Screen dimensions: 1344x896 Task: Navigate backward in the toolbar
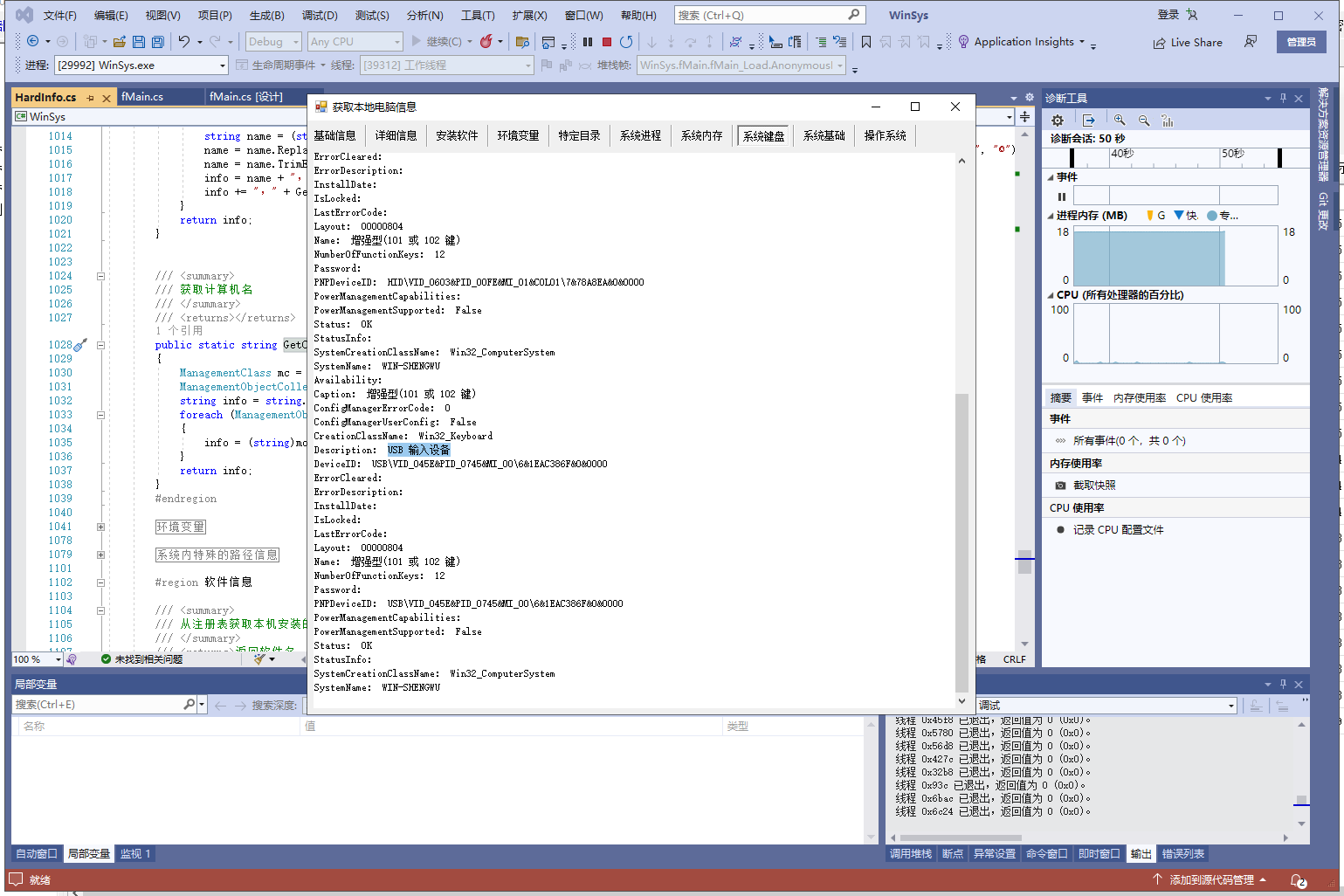click(32, 41)
